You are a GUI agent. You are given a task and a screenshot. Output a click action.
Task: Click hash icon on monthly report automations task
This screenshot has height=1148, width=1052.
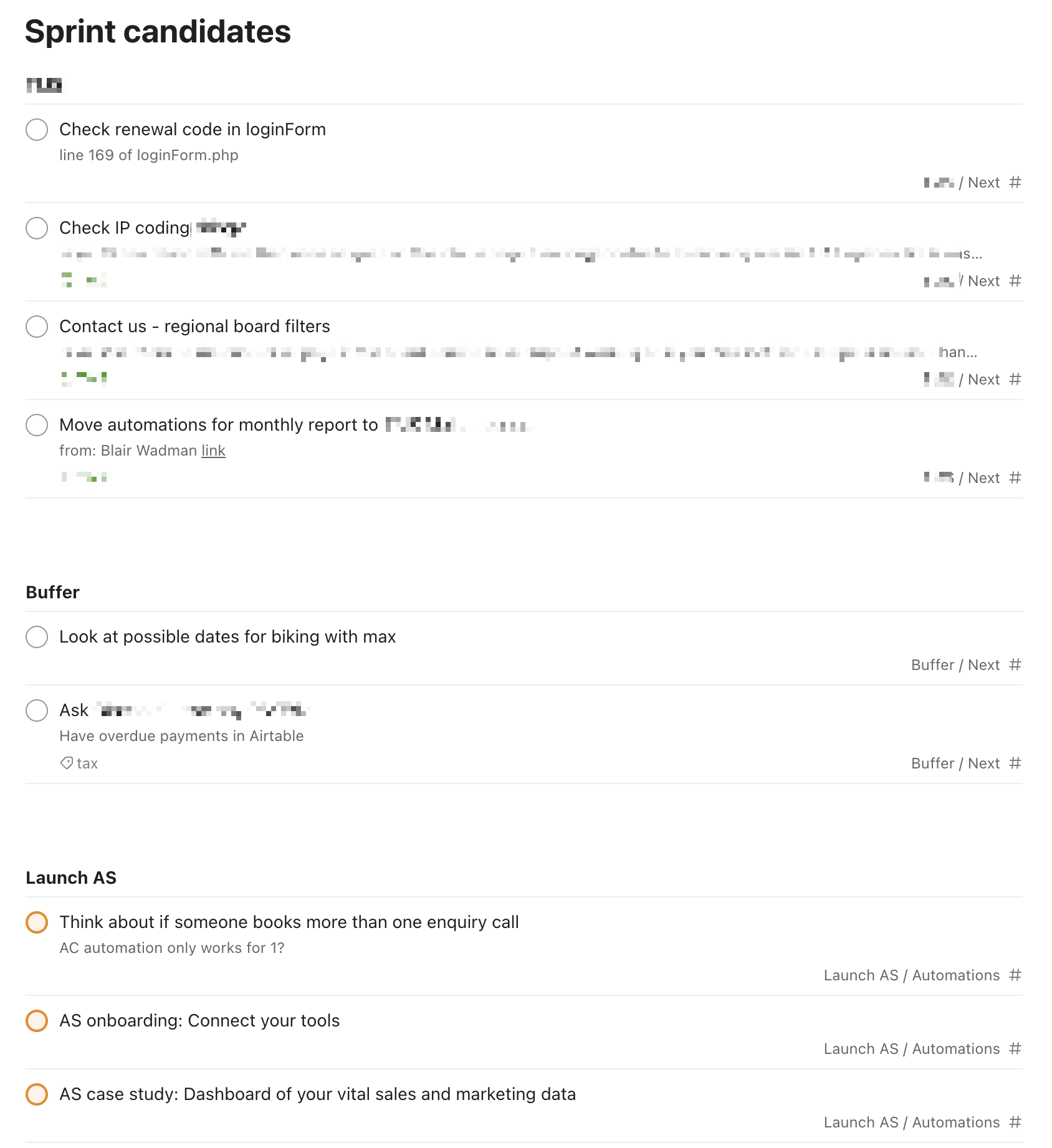click(1015, 478)
